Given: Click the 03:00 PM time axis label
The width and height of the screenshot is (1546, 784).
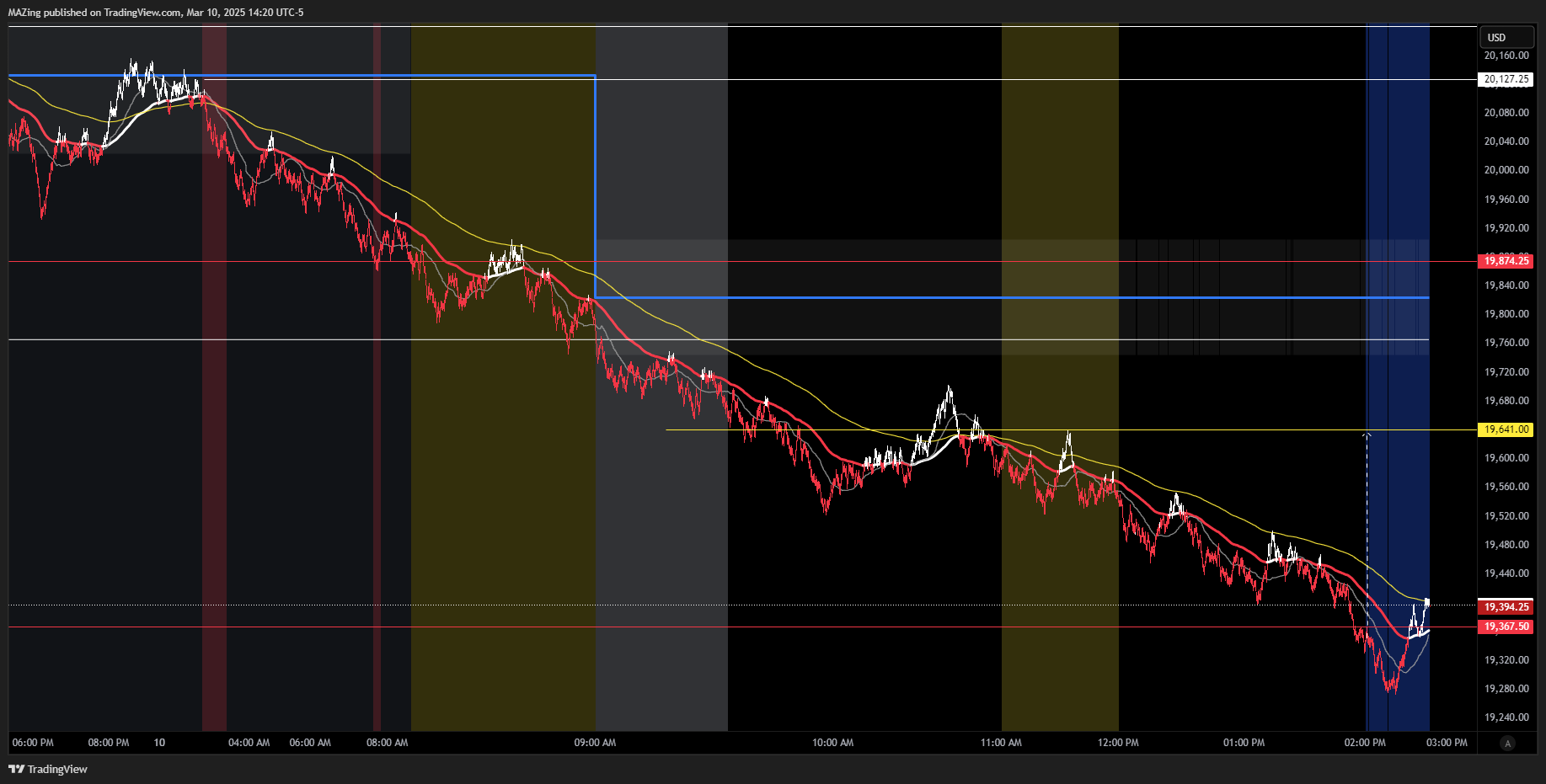Looking at the screenshot, I should tap(1447, 743).
